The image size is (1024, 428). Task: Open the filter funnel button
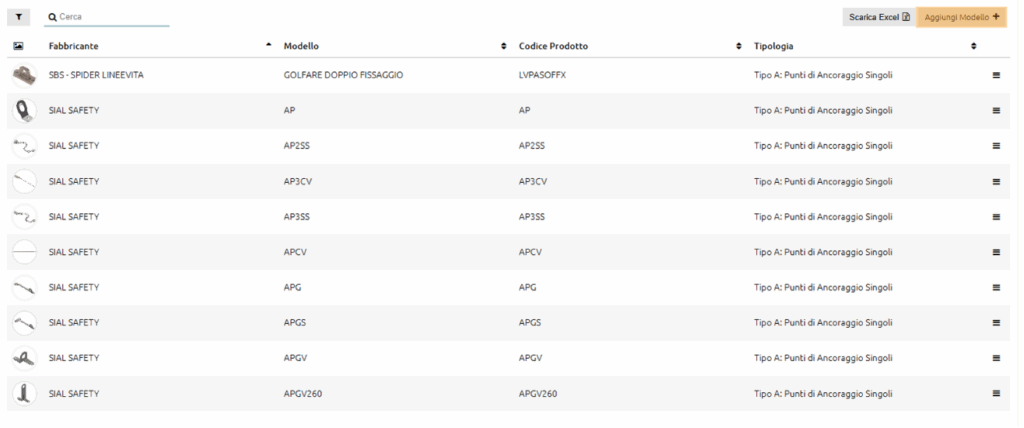18,17
